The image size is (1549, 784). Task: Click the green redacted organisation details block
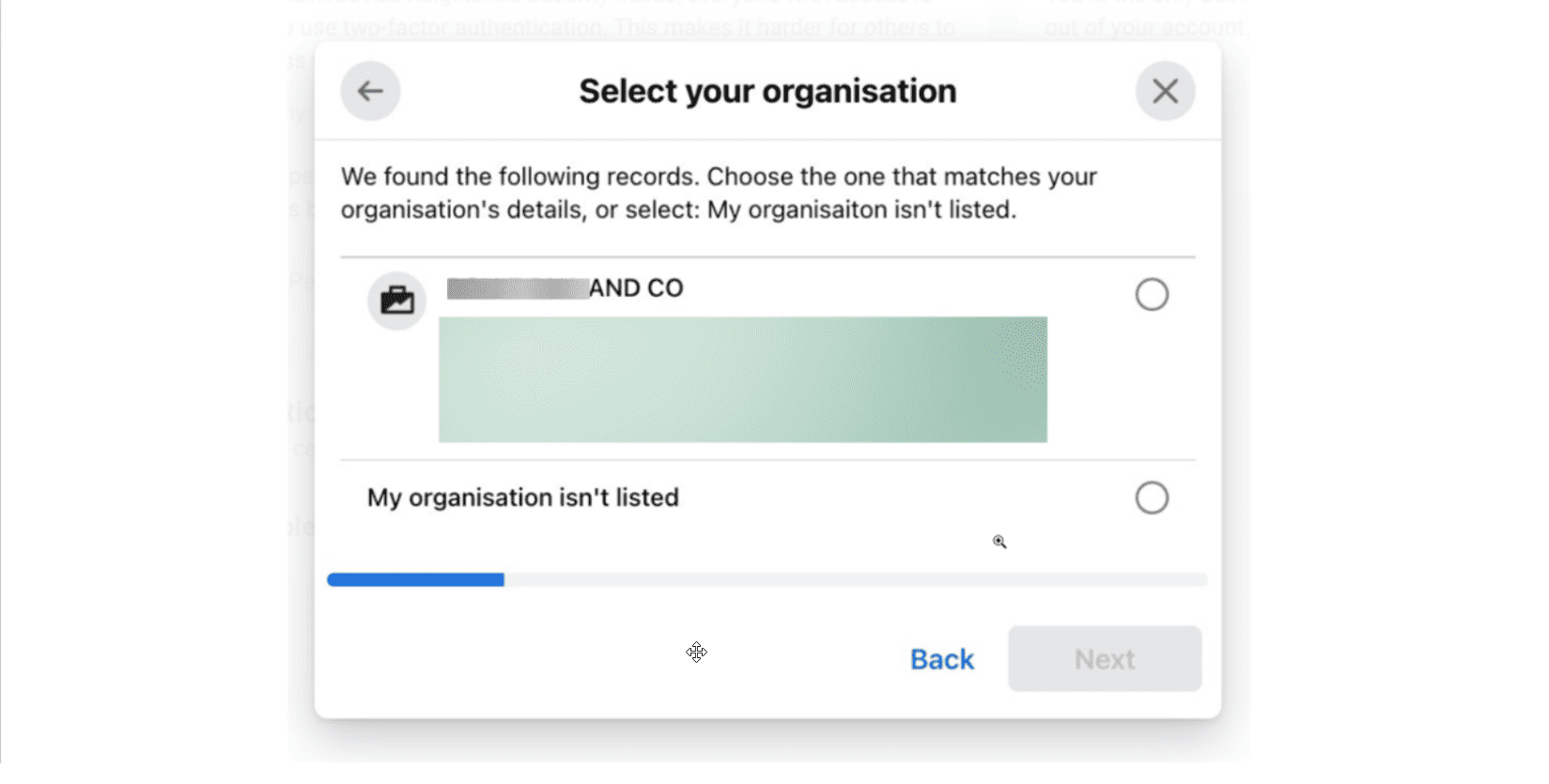pos(742,379)
